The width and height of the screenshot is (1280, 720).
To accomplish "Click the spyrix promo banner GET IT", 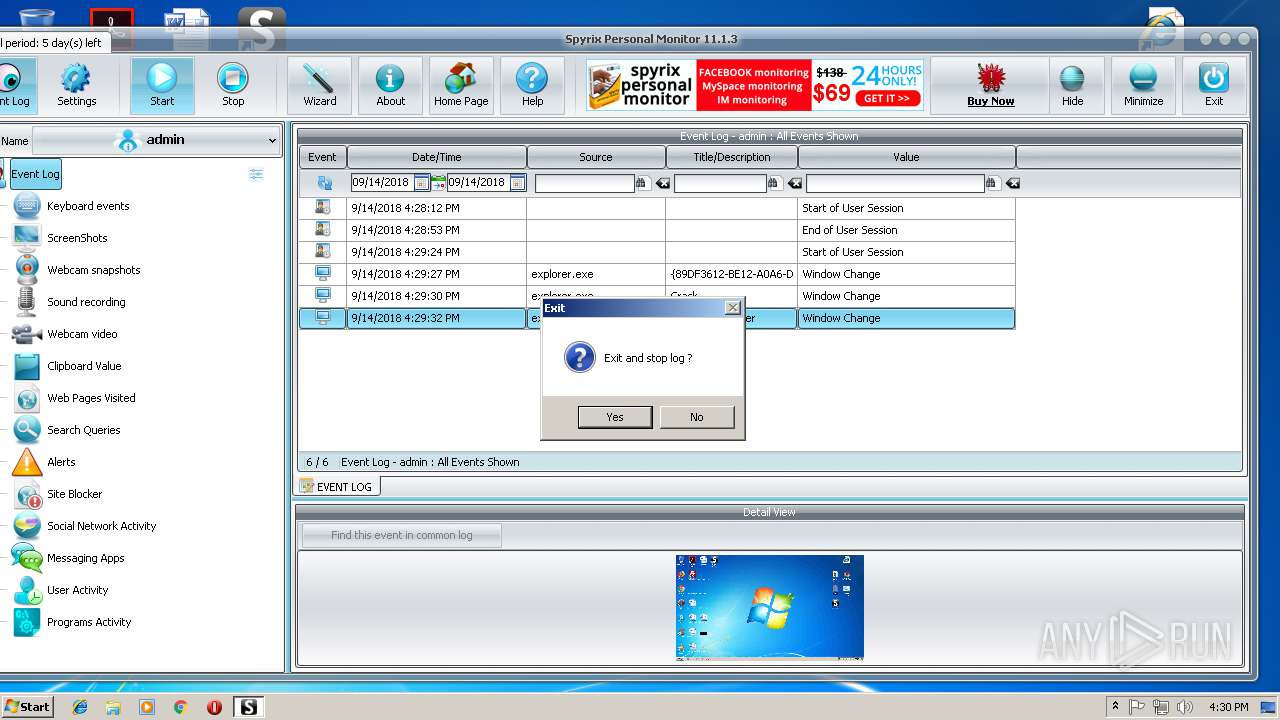I will pos(887,98).
